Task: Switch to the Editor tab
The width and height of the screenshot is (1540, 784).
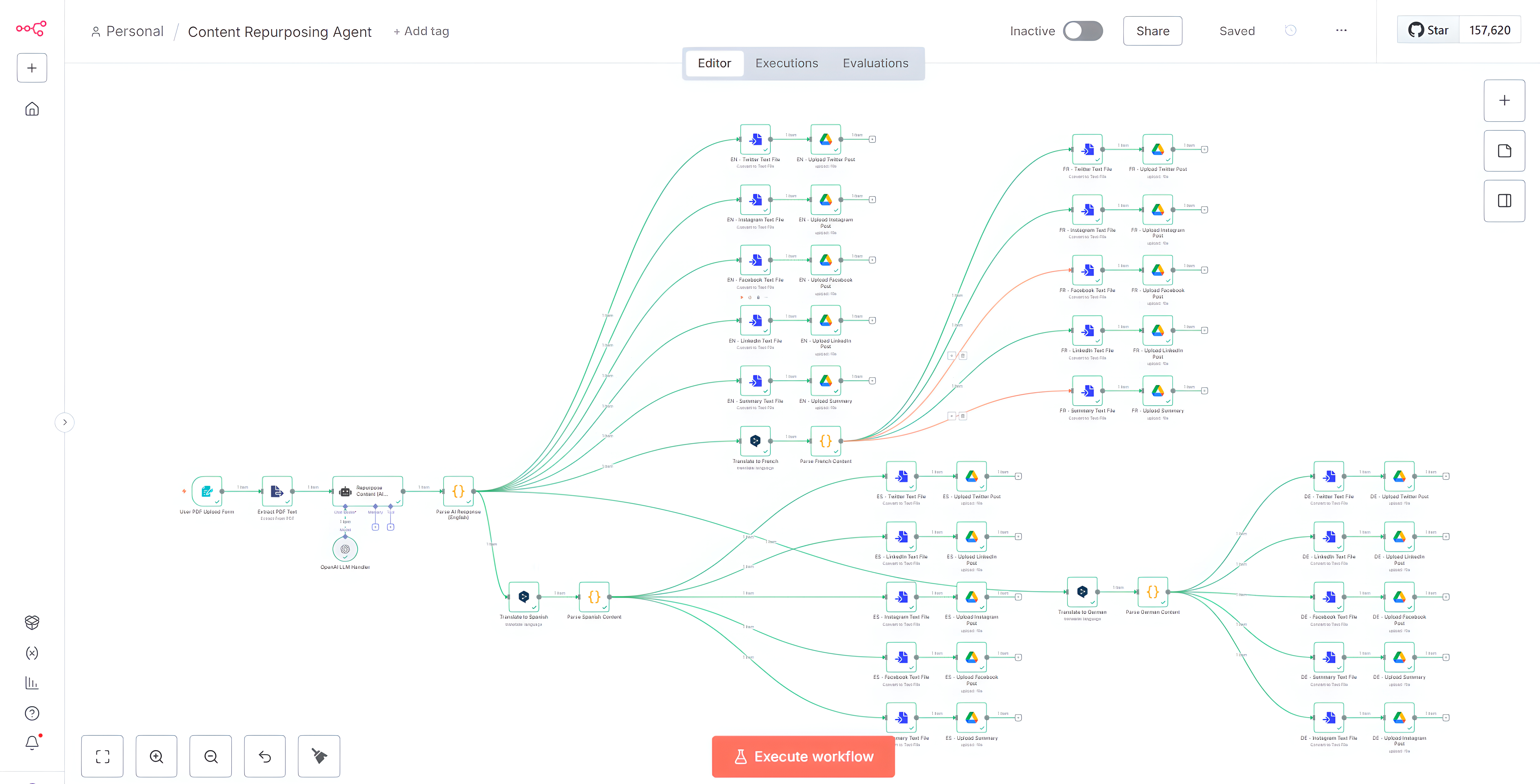Action: (714, 63)
